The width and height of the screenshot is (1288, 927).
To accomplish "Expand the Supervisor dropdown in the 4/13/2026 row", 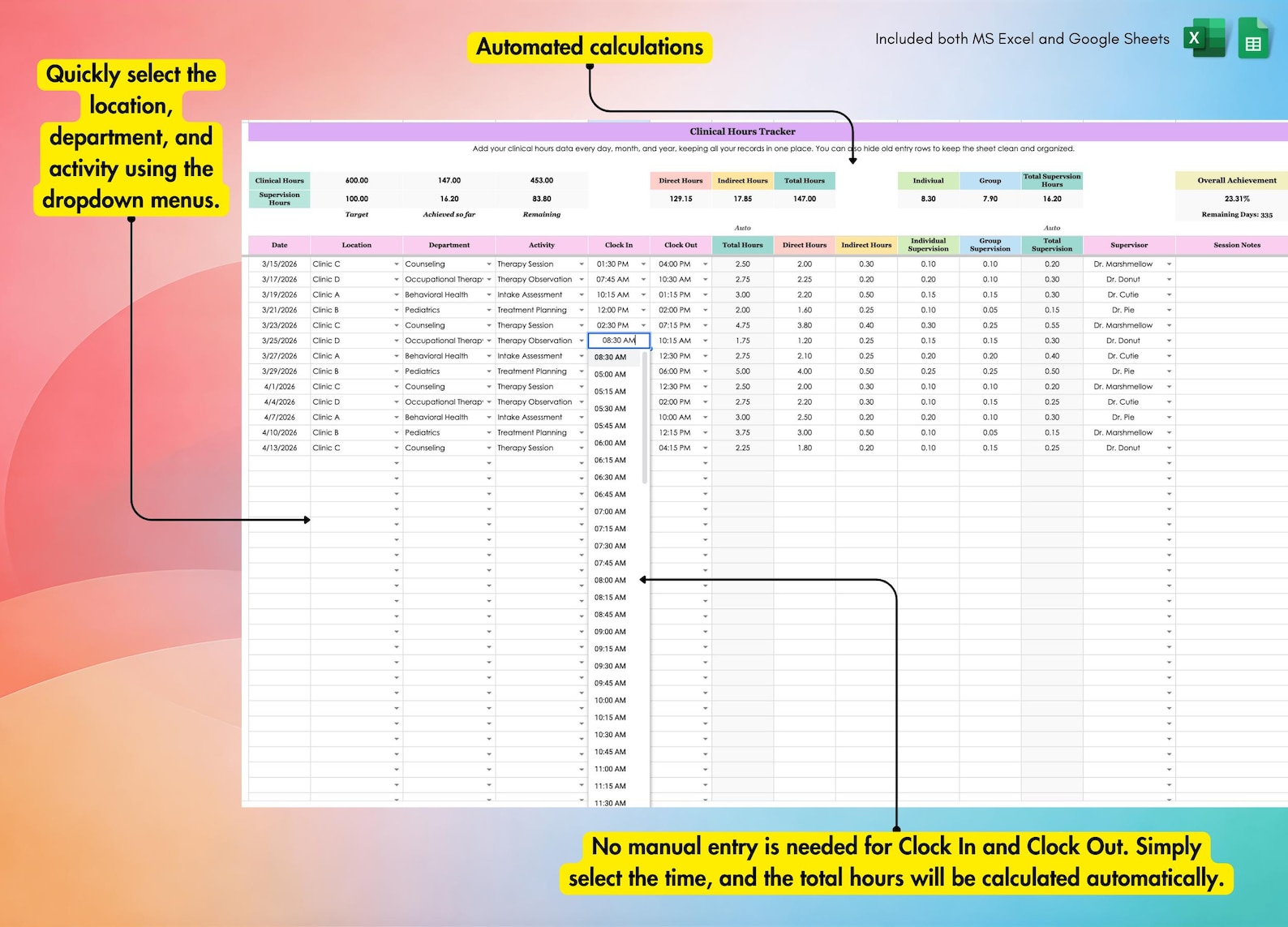I will pyautogui.click(x=1169, y=448).
